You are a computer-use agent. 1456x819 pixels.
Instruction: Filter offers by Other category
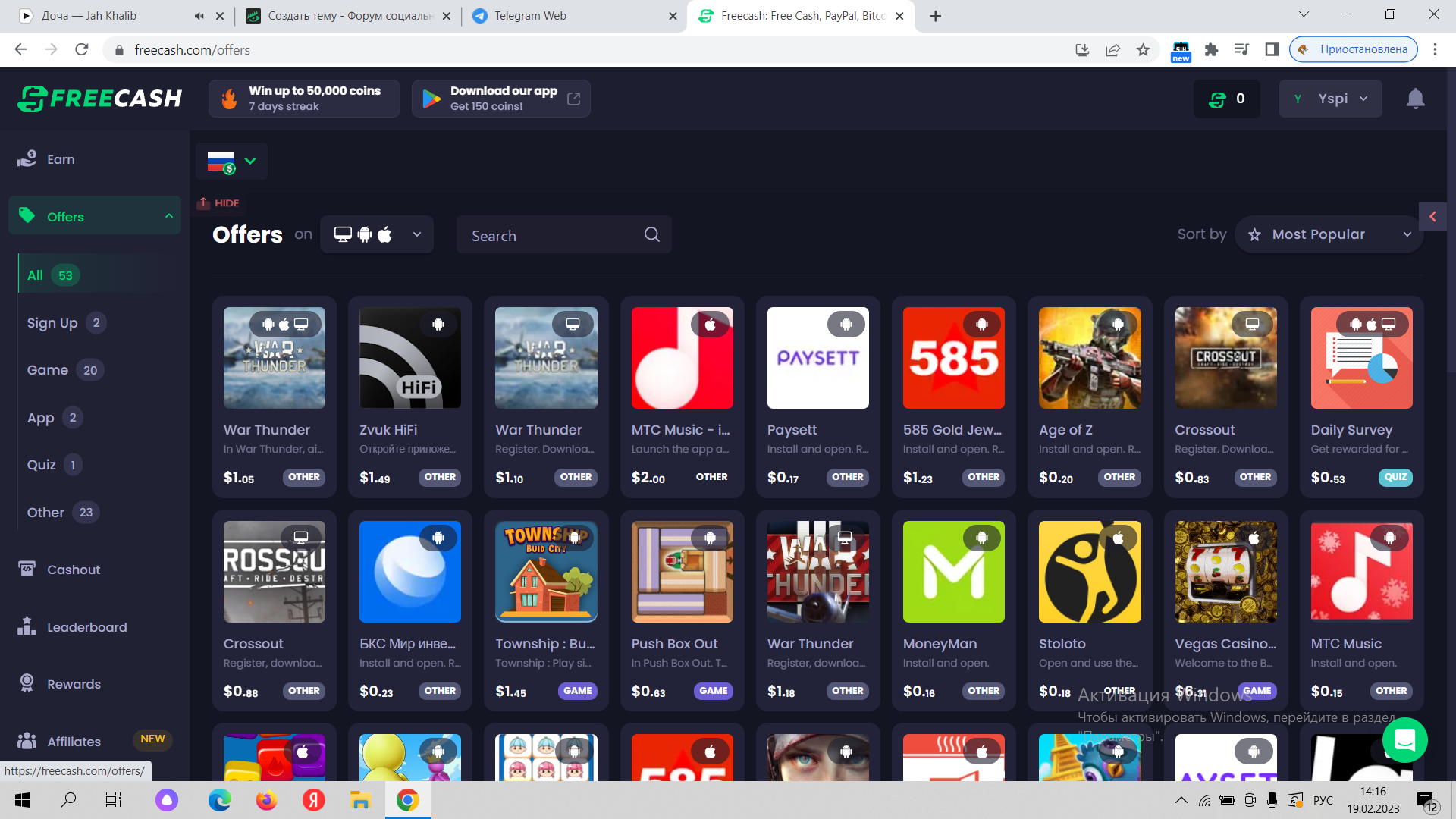[63, 513]
